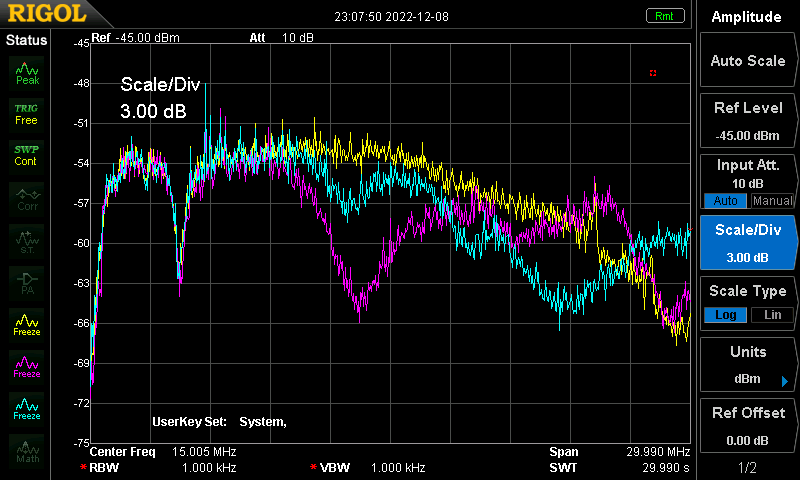Click the dimmed Math trace icon
This screenshot has width=800, height=480.
(x=27, y=451)
